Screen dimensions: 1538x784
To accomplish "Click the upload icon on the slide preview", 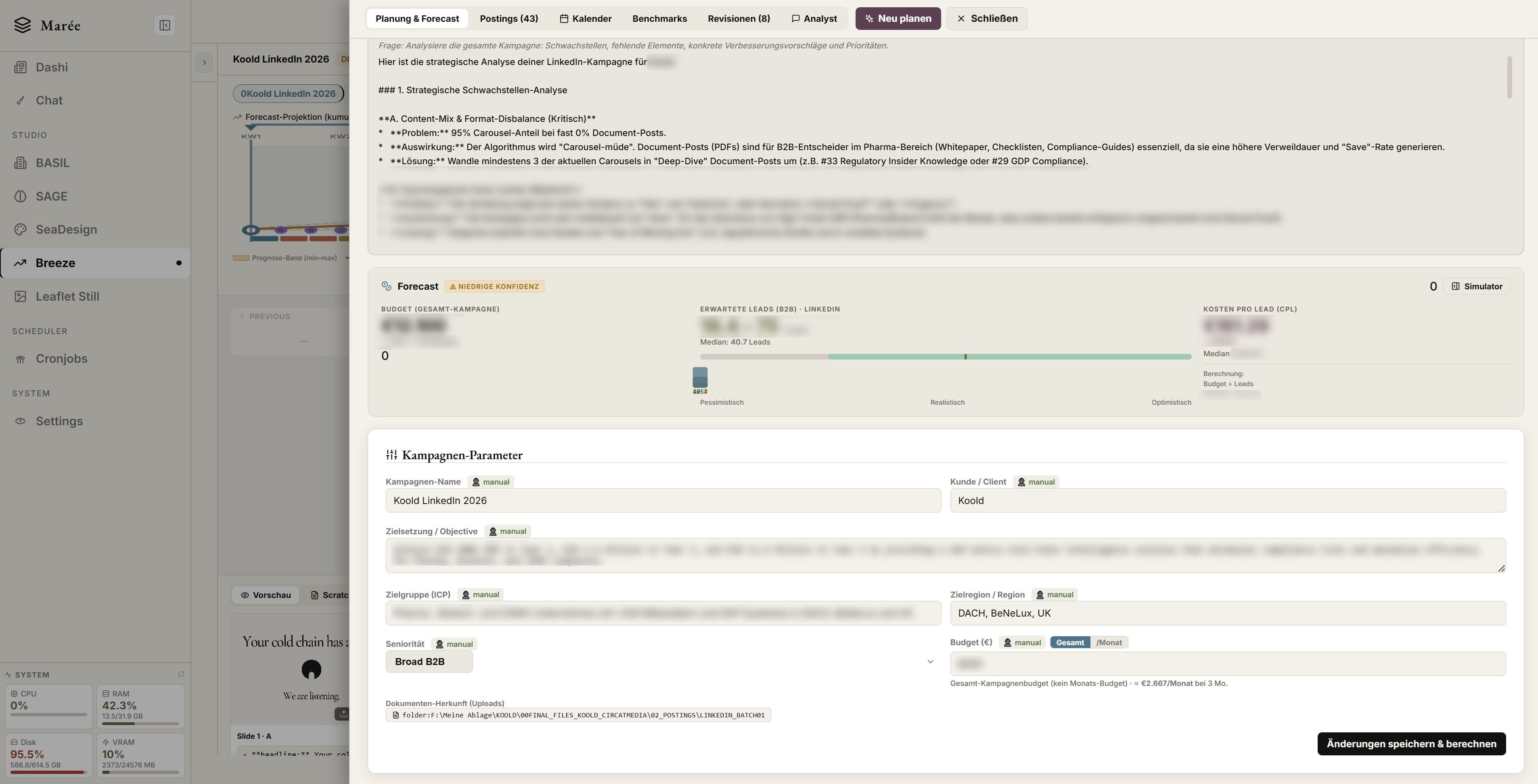I will [343, 713].
